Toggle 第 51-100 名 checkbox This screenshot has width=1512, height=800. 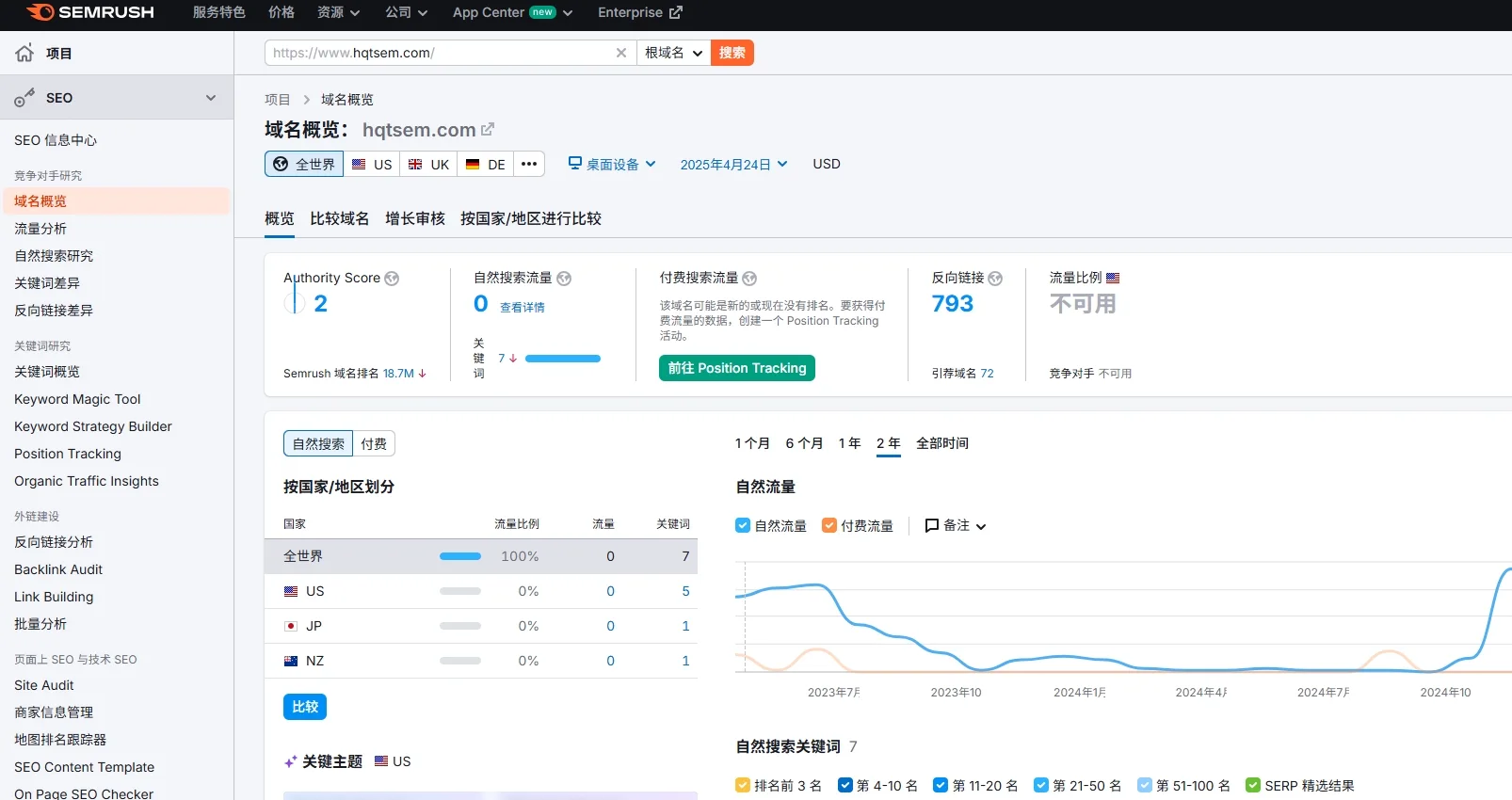1145,785
